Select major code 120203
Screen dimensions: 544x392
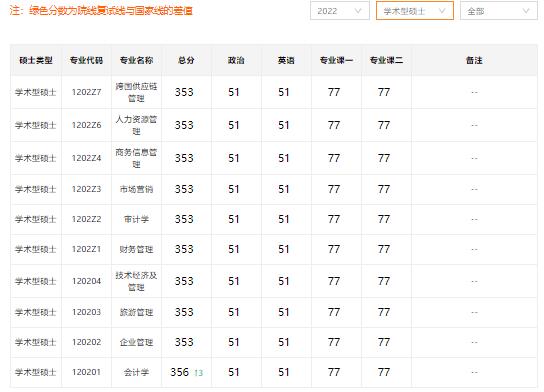click(86, 312)
